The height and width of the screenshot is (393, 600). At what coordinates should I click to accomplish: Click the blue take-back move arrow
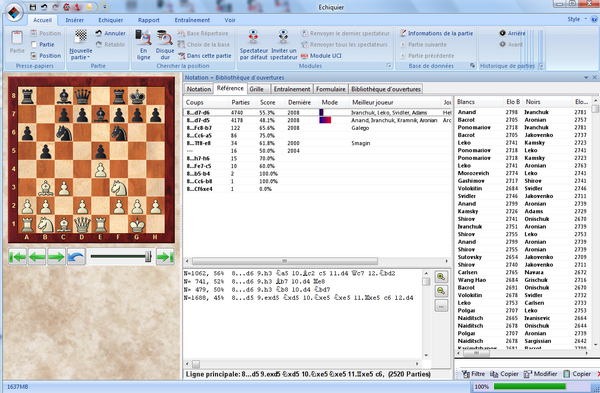pyautogui.click(x=76, y=257)
